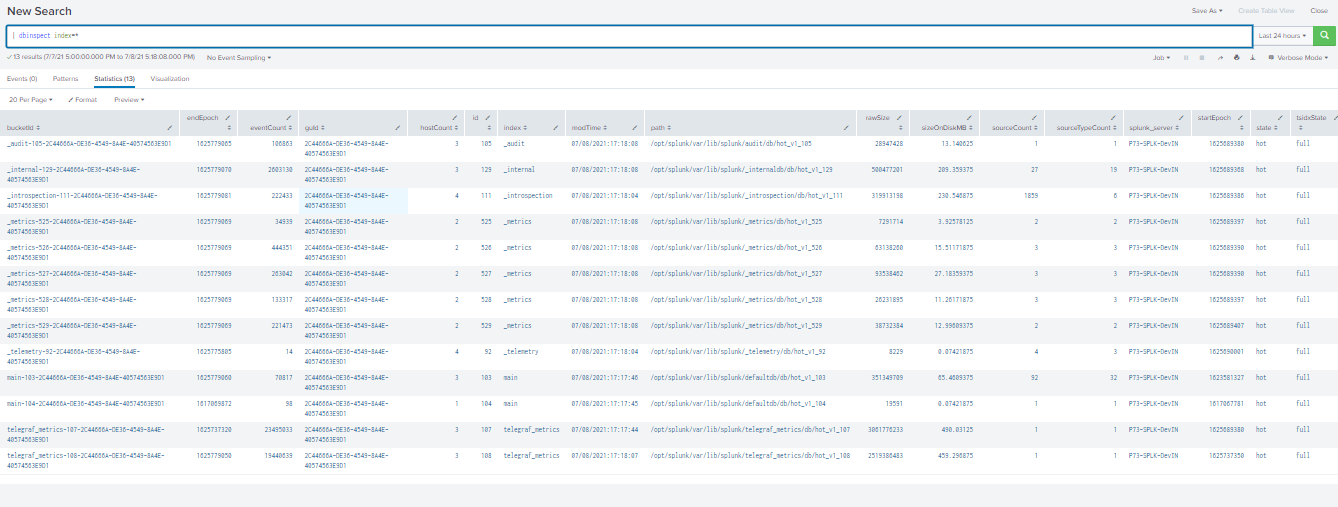Switch to the Visualization tab
1338x507 pixels.
pyautogui.click(x=169, y=78)
